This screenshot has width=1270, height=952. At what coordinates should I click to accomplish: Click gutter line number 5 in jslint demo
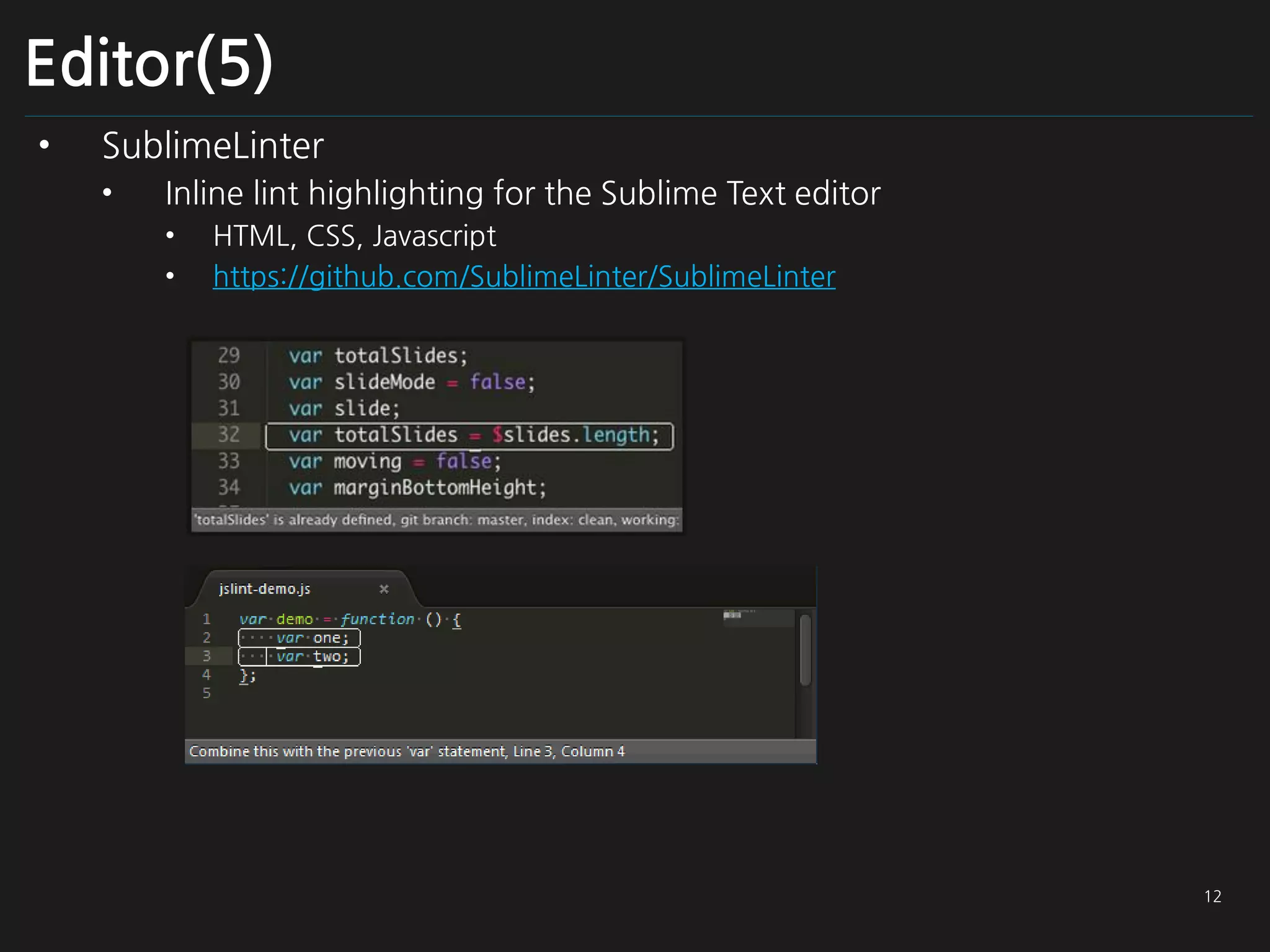click(x=206, y=694)
